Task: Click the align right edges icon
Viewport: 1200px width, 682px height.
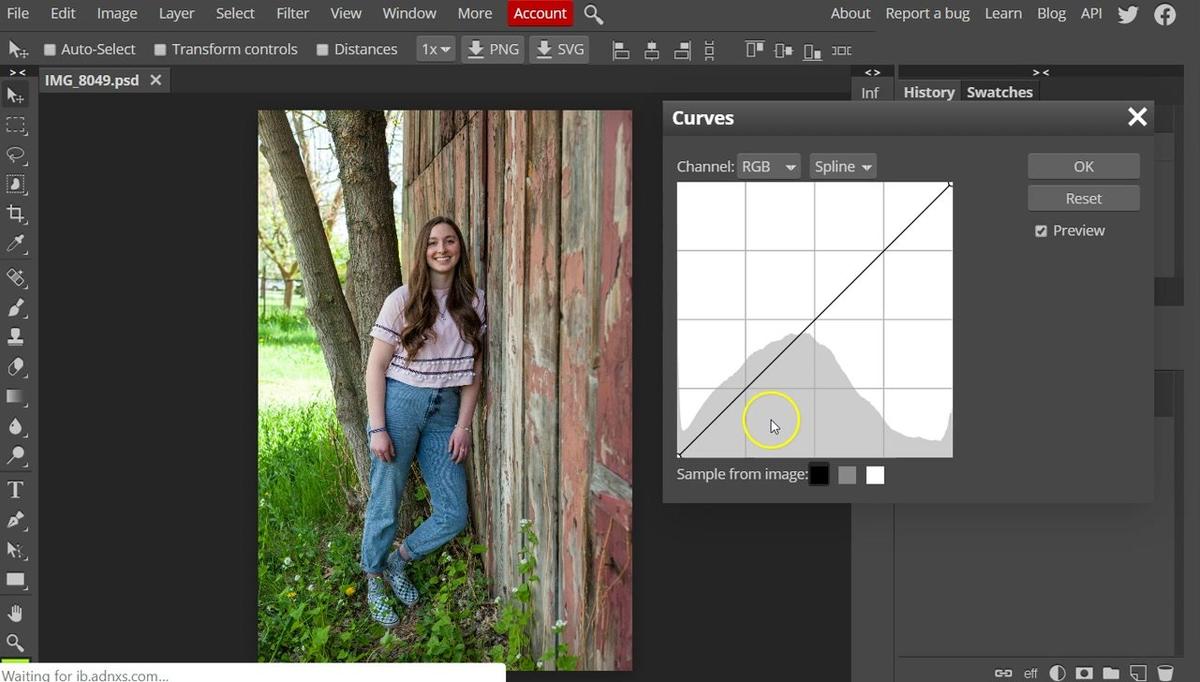Action: 682,50
